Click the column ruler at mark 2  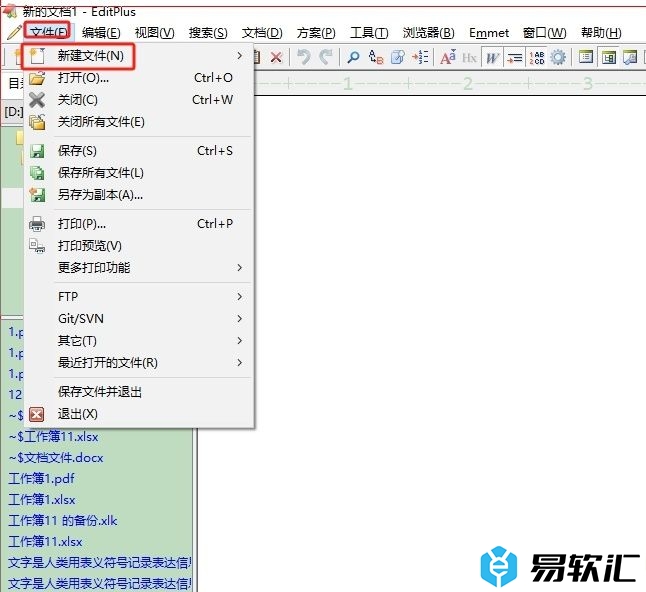[468, 84]
